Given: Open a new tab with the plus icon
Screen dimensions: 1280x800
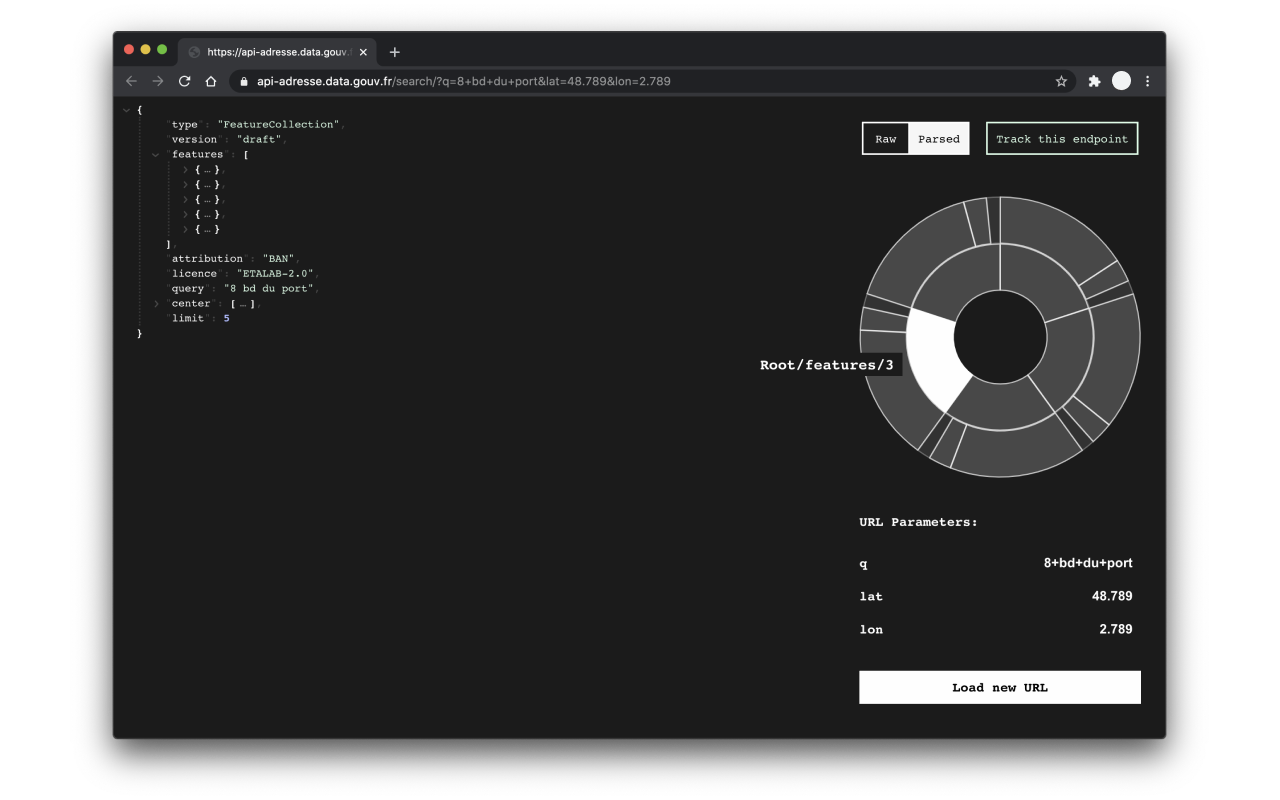Looking at the screenshot, I should (x=394, y=52).
